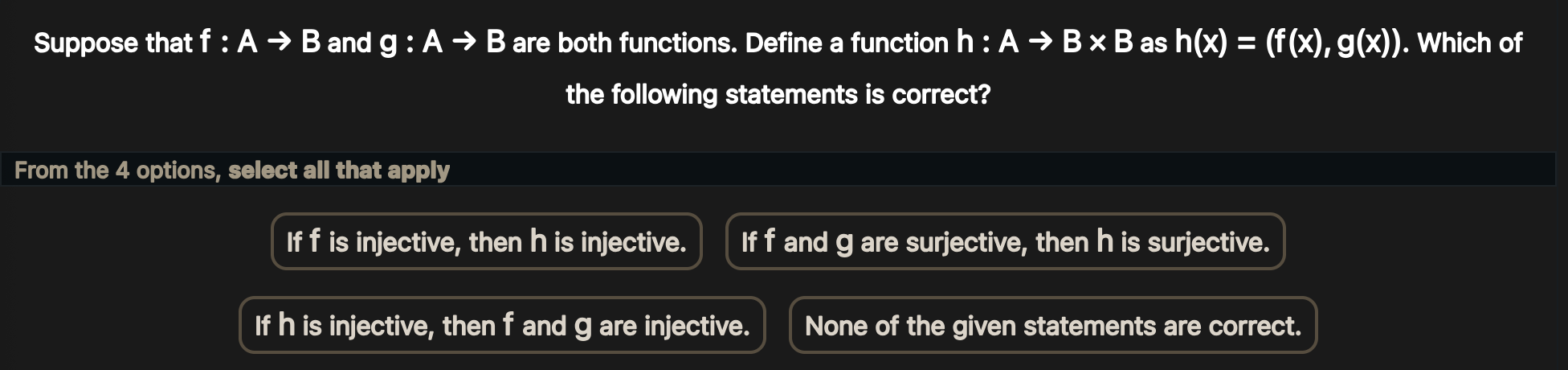Click 'h is injective.' ending the first option
Image resolution: width=1568 pixels, height=370 pixels.
(608, 242)
